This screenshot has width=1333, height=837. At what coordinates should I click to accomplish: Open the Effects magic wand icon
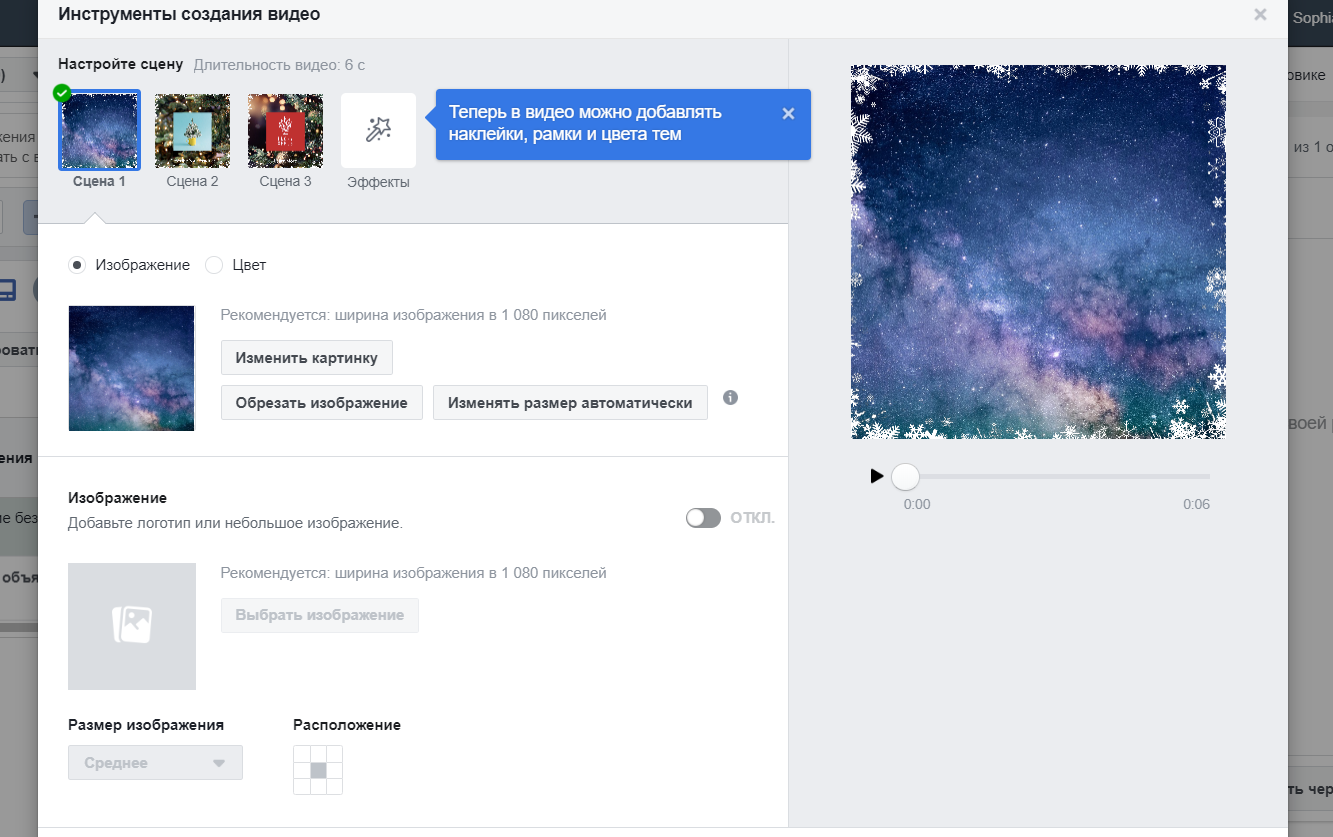pyautogui.click(x=378, y=130)
